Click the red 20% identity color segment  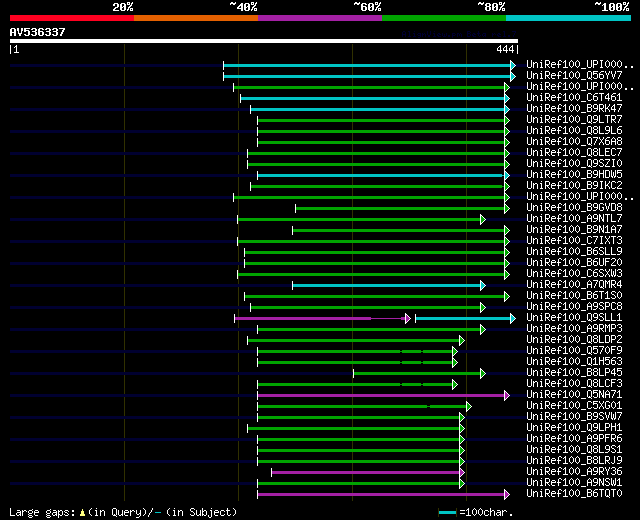coord(72,18)
